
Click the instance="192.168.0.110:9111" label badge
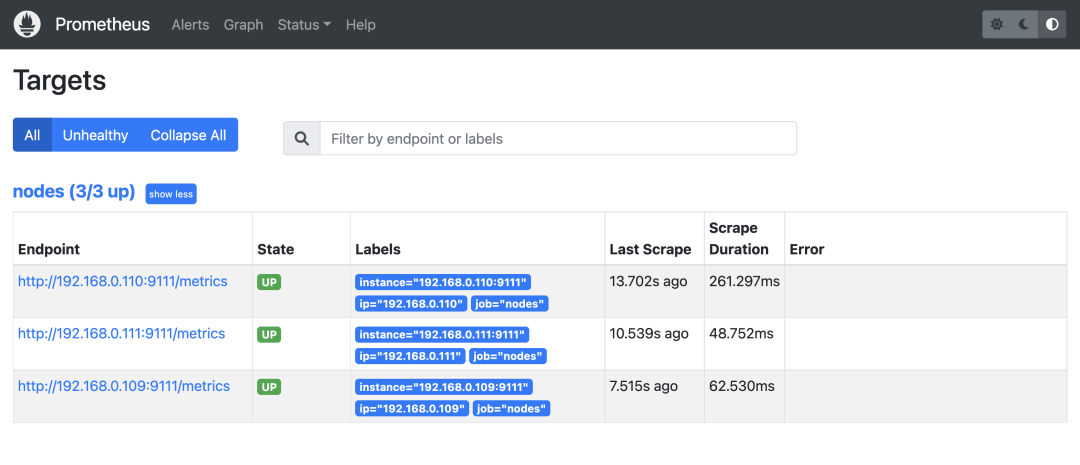coord(442,283)
